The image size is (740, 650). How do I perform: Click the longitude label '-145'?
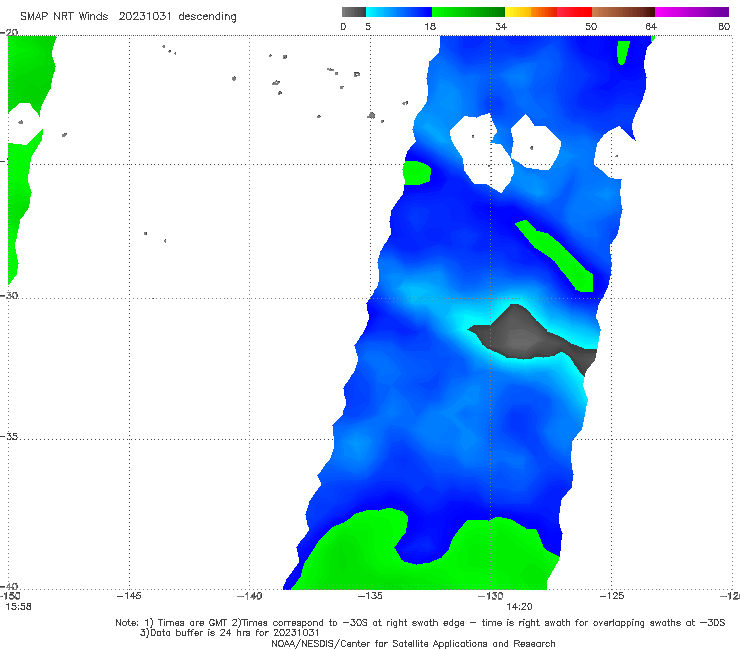point(129,596)
